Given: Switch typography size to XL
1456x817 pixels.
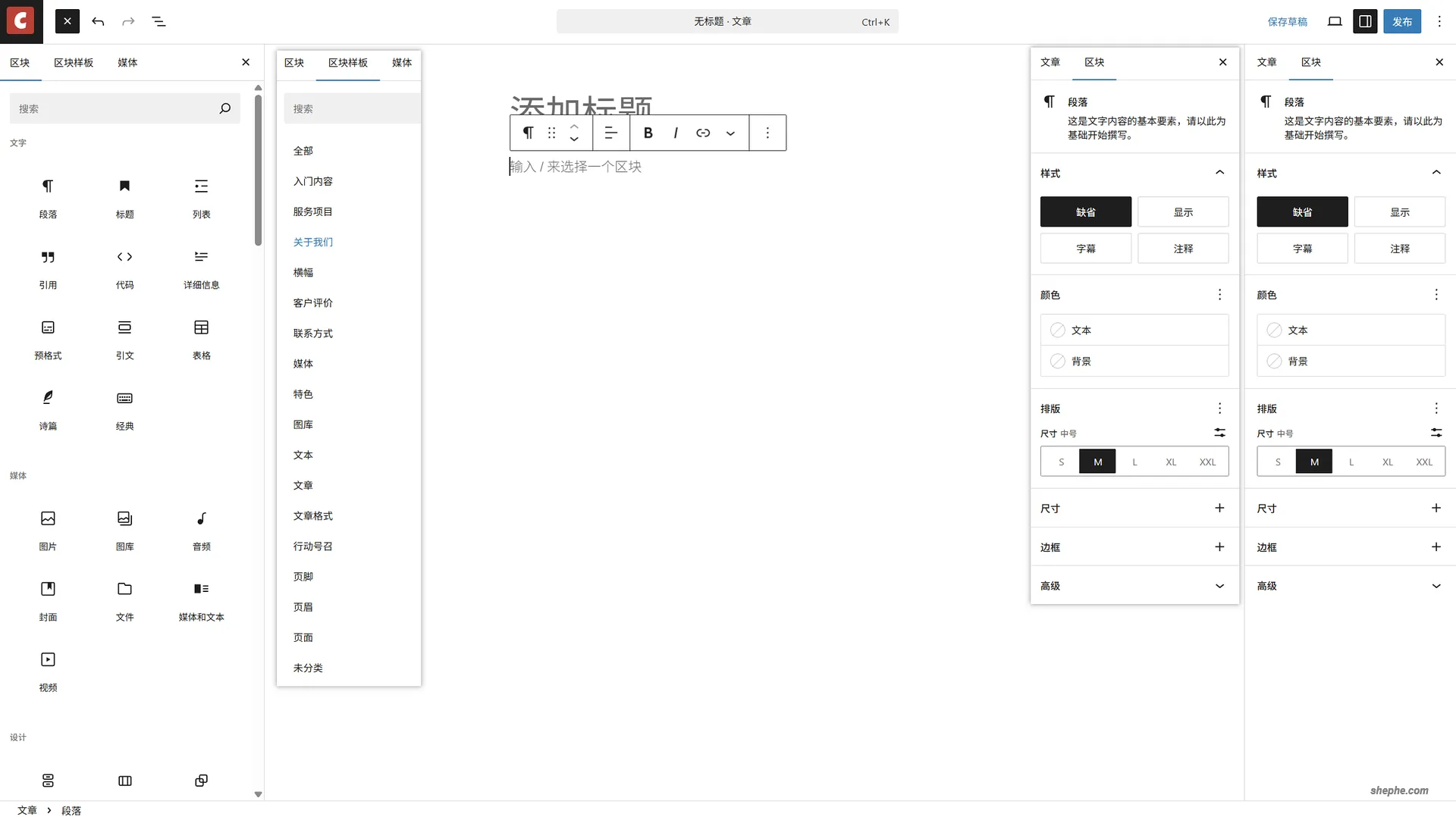Looking at the screenshot, I should [x=1171, y=461].
